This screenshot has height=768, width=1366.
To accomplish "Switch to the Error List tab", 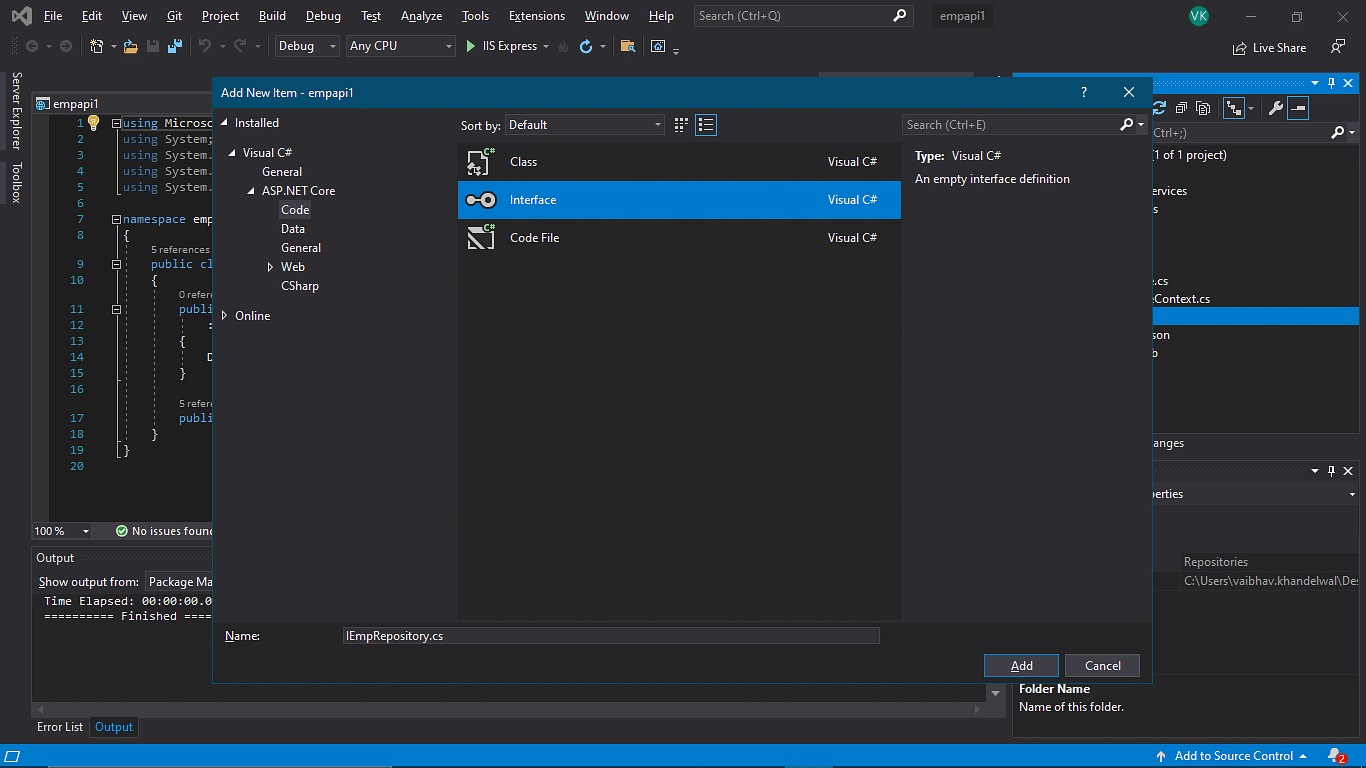I will [60, 727].
